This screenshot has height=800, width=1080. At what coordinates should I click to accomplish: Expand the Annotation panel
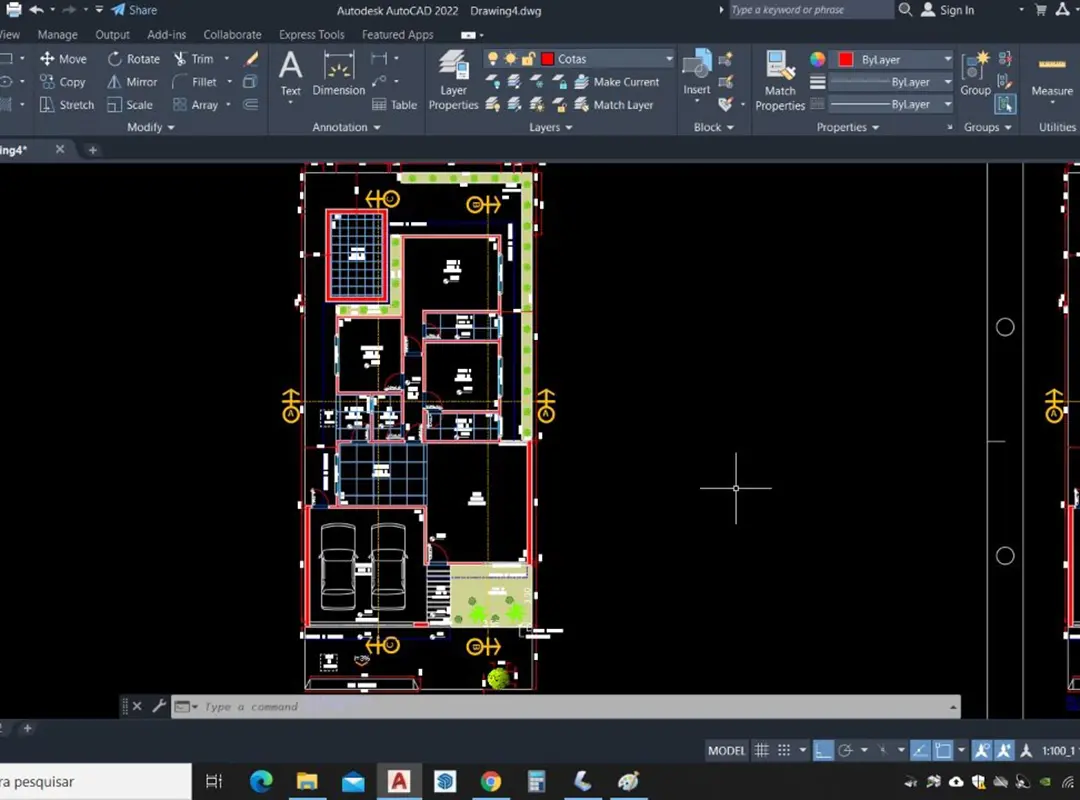coord(346,128)
